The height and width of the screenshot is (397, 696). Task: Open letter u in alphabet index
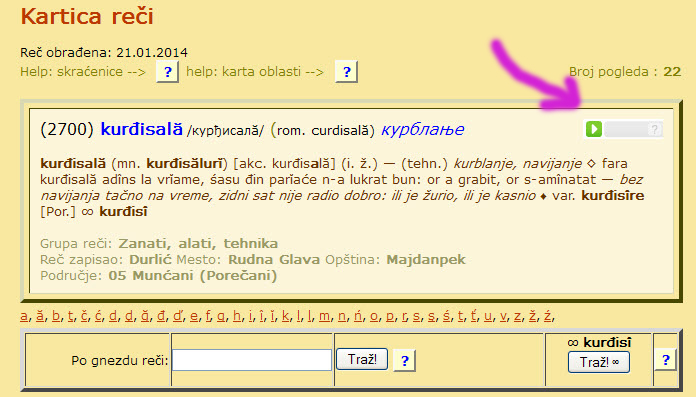pos(488,316)
